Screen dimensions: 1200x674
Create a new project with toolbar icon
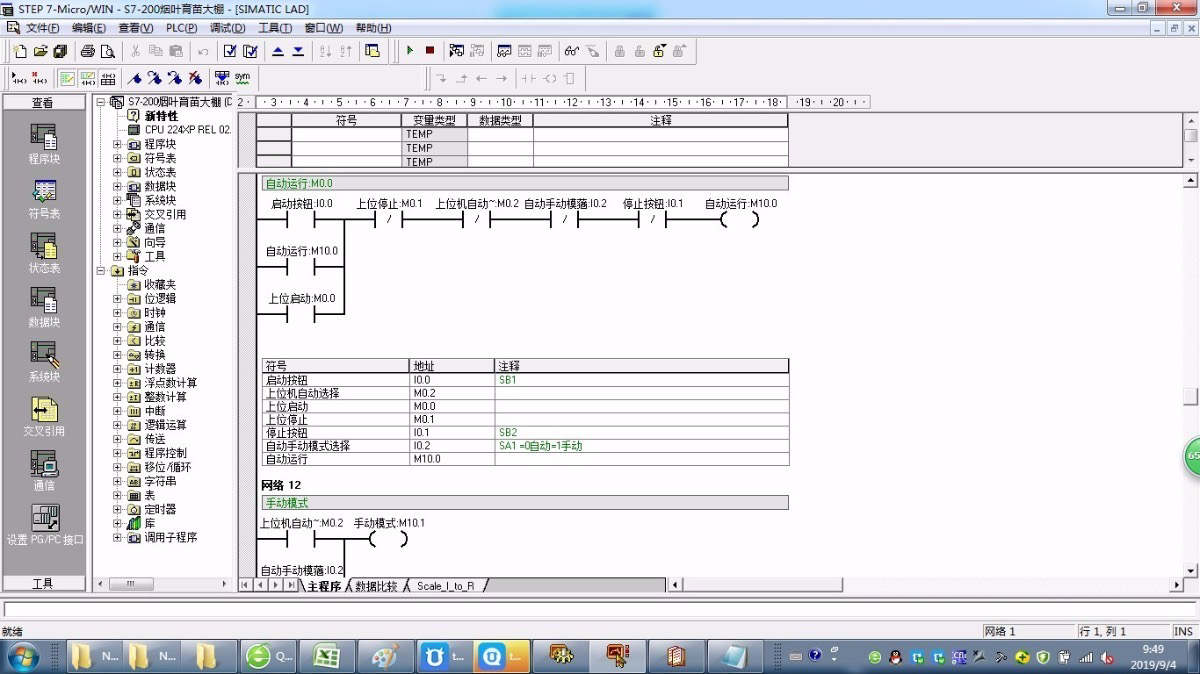[20, 51]
